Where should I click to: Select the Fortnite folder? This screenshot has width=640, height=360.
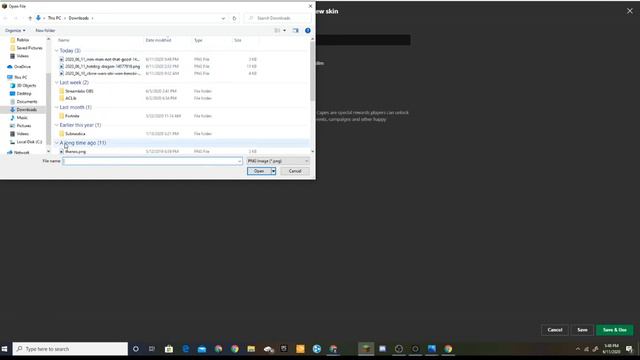(x=72, y=116)
